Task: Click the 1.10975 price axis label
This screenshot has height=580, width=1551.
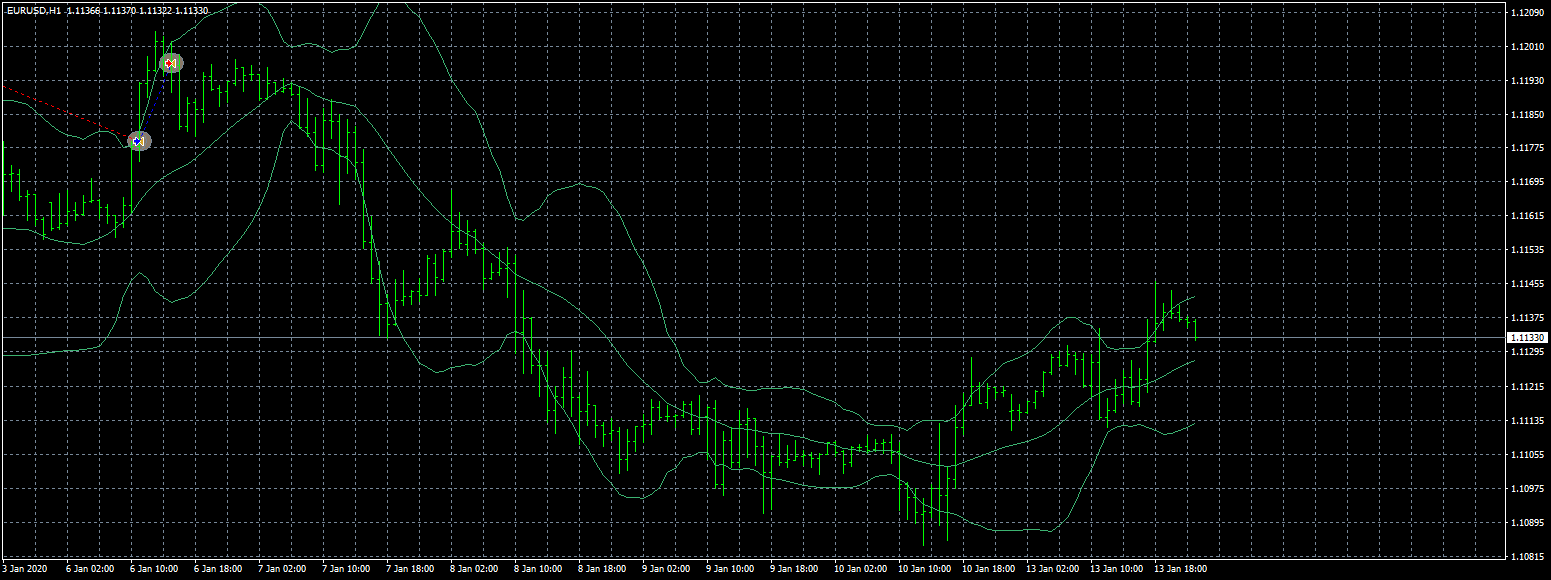Action: (1528, 489)
